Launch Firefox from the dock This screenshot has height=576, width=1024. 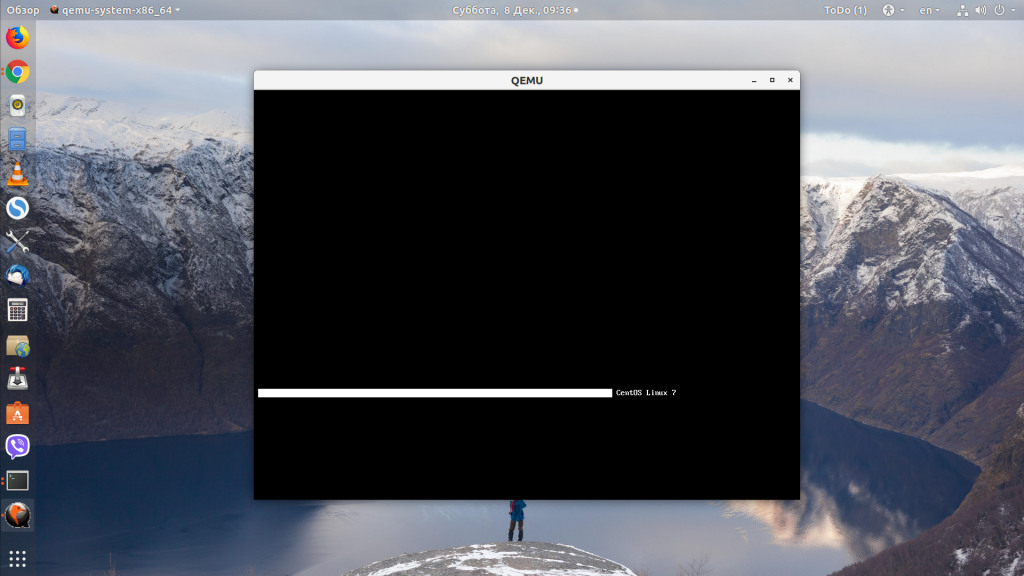pos(16,36)
